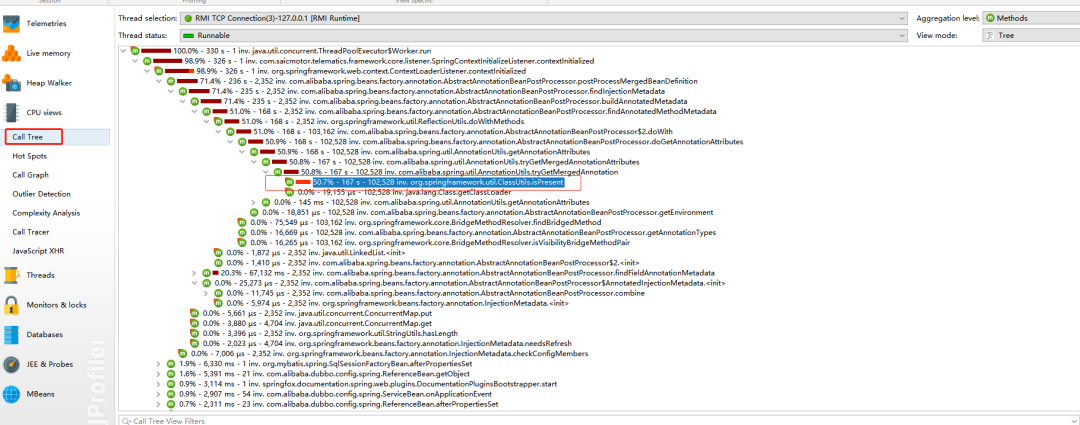Collapse the tryGetMergedAnnotation node
This screenshot has width=1080, height=425.
[x=265, y=172]
